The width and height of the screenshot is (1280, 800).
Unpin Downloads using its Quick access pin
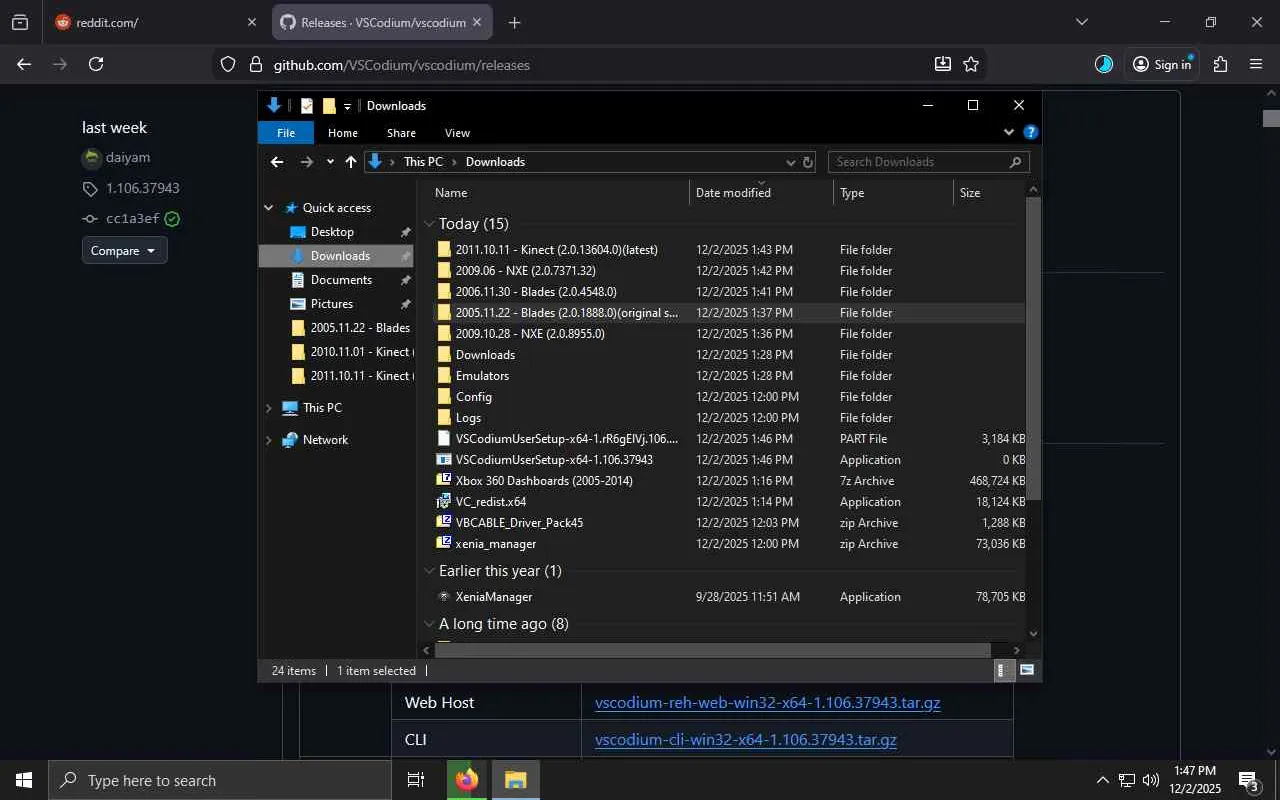click(405, 256)
